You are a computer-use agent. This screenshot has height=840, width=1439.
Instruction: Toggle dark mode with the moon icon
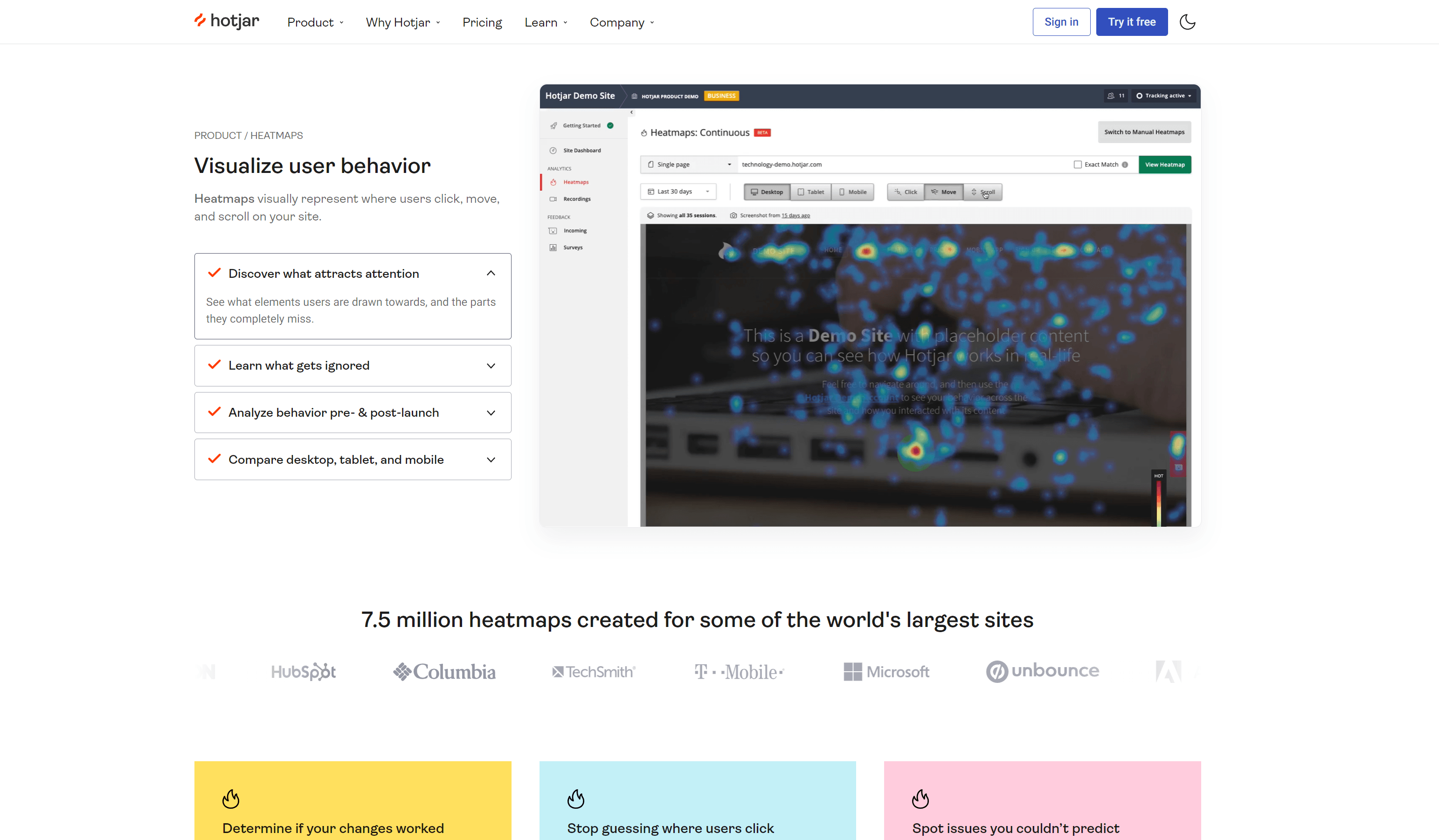point(1187,22)
